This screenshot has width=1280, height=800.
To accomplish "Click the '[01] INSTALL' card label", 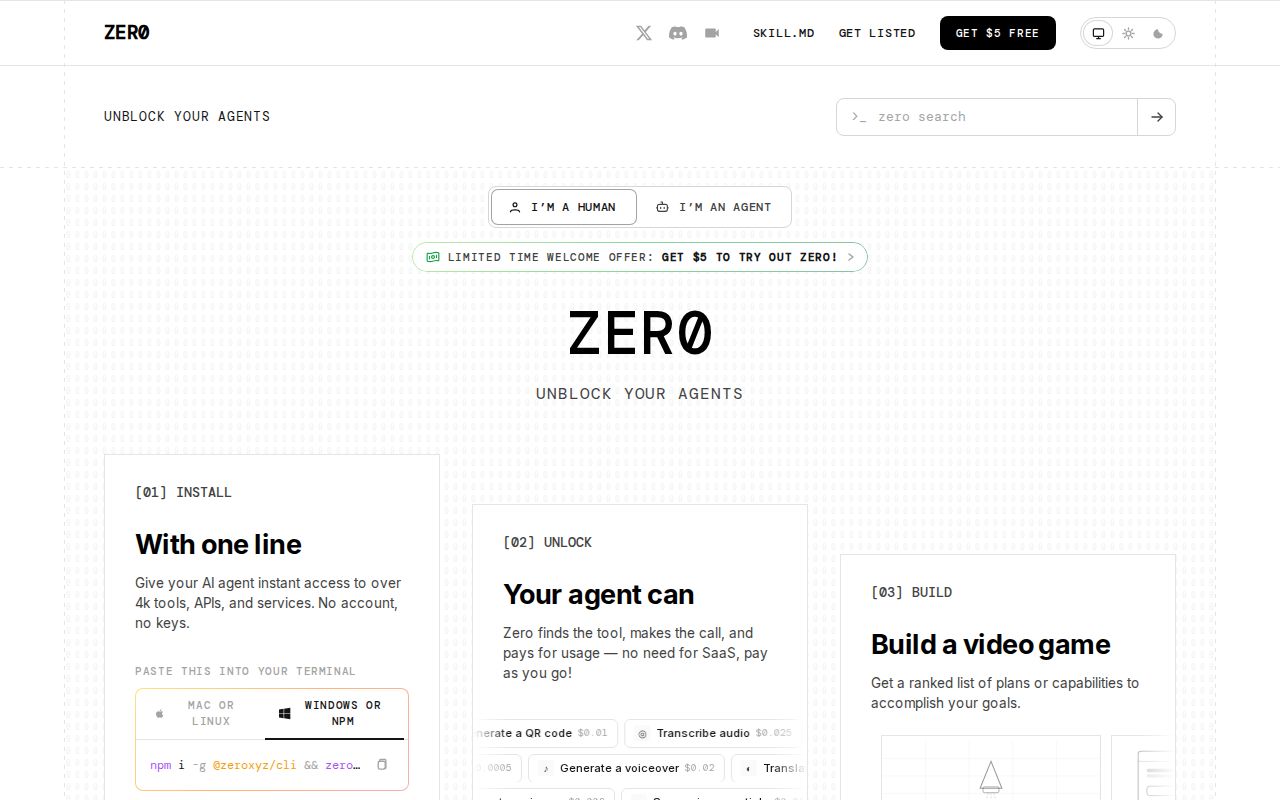I will point(183,492).
